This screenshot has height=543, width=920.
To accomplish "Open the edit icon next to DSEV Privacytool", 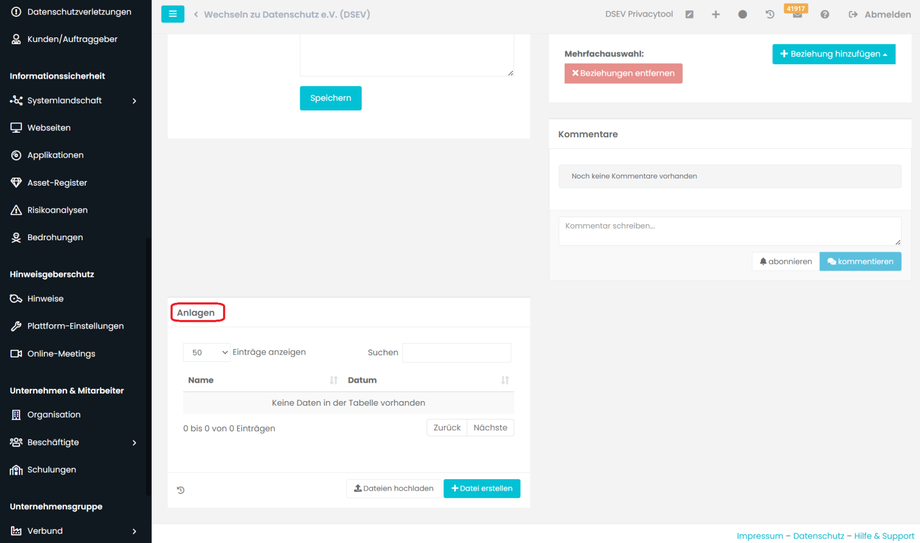I will tap(689, 15).
